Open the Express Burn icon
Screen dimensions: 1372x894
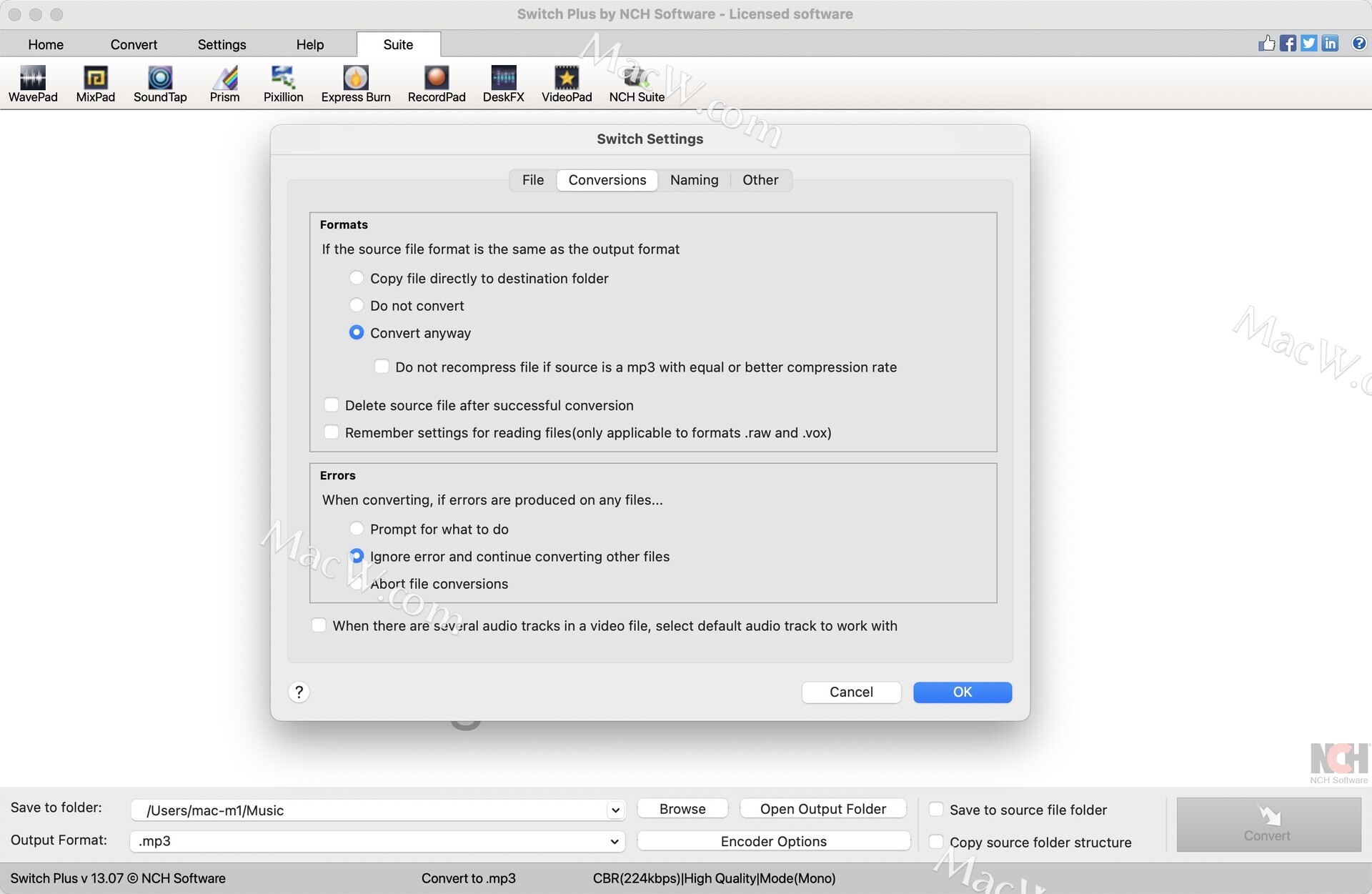355,84
